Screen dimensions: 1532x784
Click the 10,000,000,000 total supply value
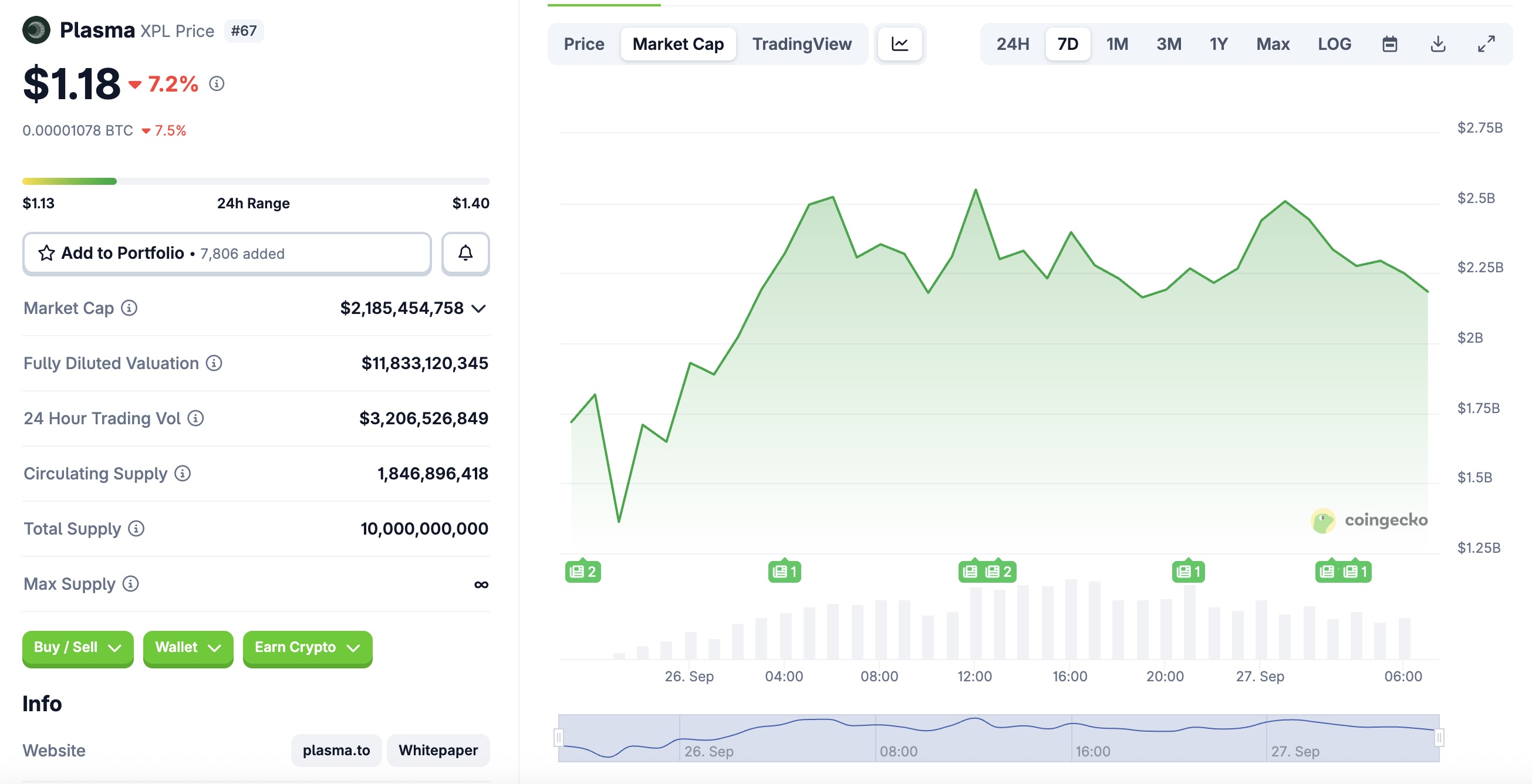pos(424,529)
